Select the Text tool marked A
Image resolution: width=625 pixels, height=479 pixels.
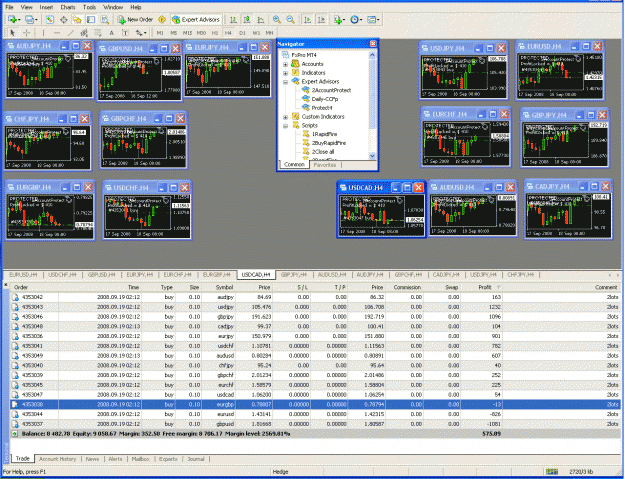pos(112,33)
